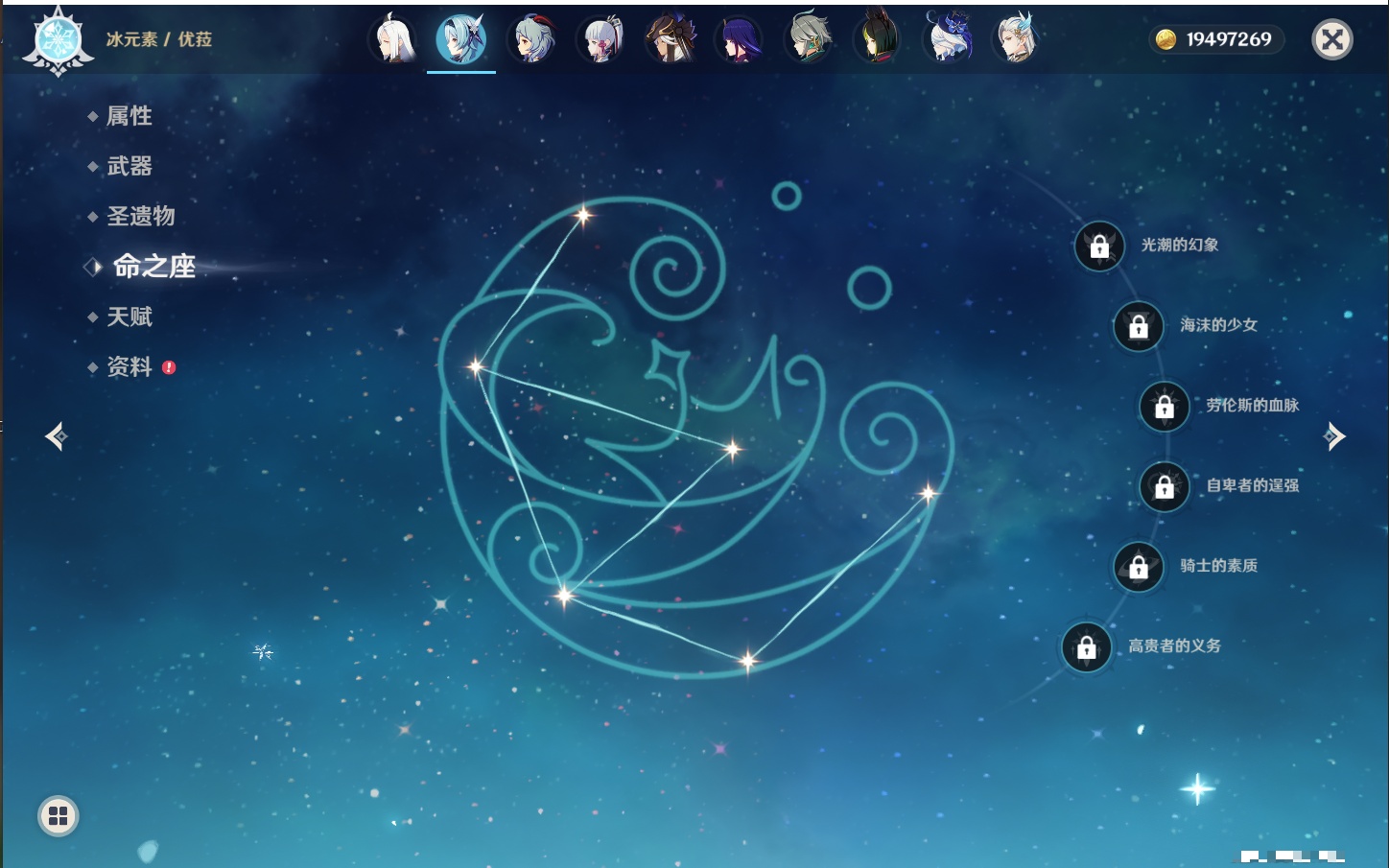Go to next character with right arrow
Screen dimensions: 1389x868
(1333, 436)
